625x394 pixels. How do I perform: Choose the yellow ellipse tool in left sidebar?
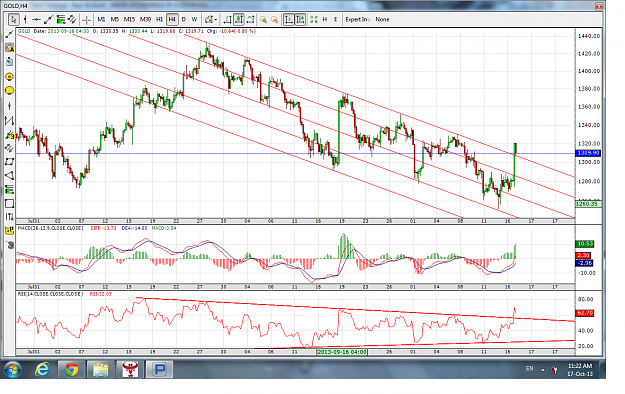click(10, 91)
